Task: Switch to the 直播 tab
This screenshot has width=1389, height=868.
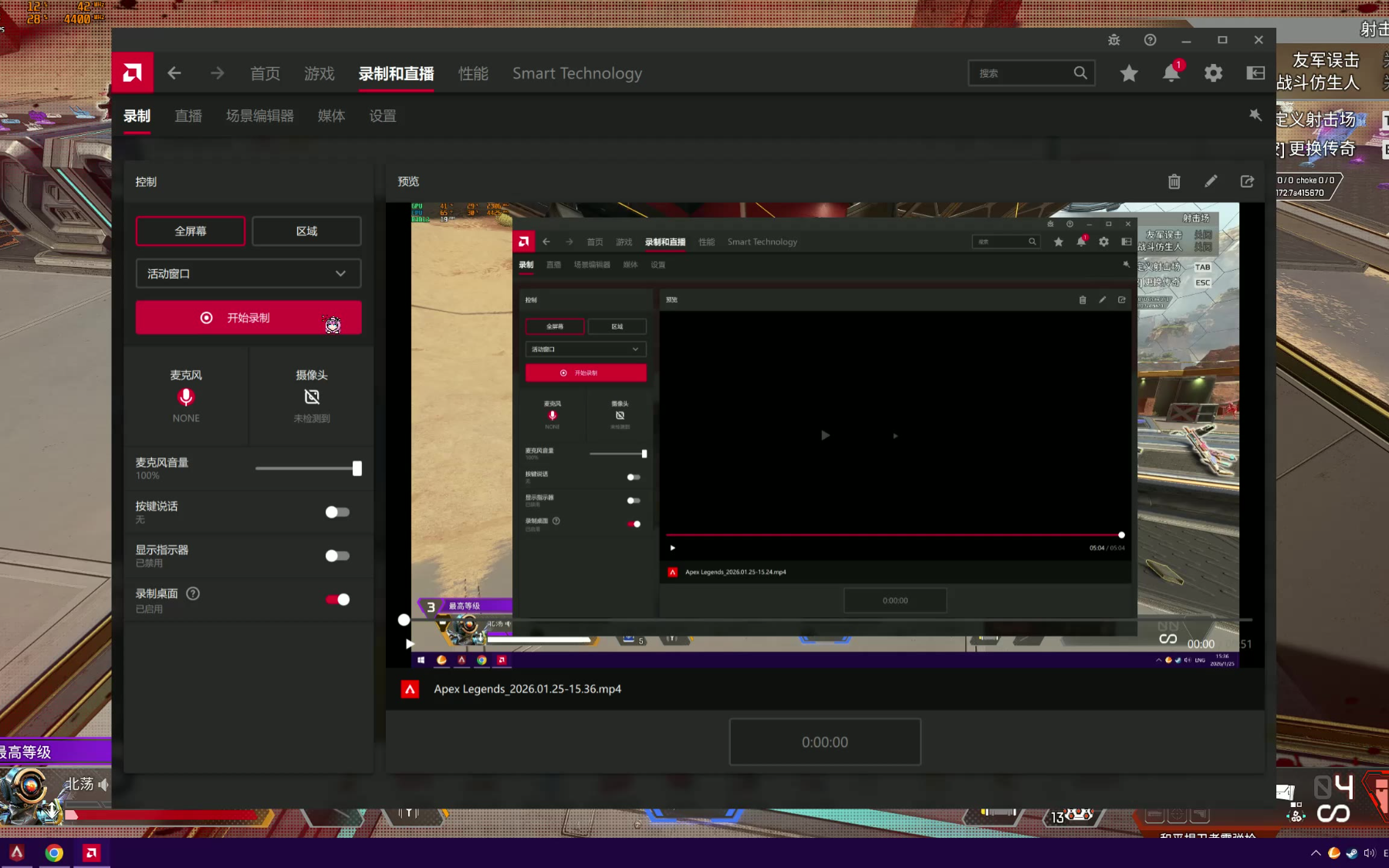Action: (188, 116)
